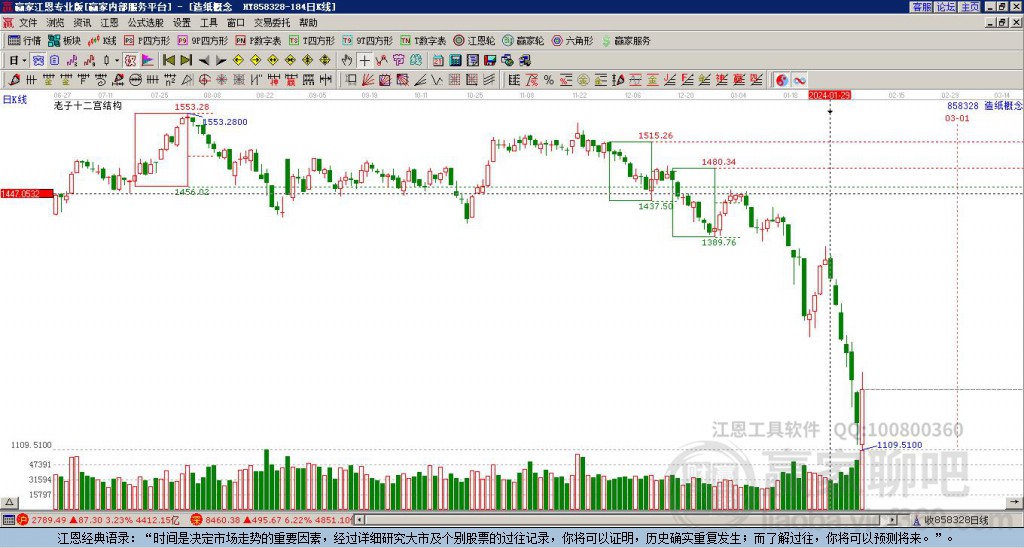Open the 文件 menu
Image resolution: width=1024 pixels, height=548 pixels.
(27, 23)
